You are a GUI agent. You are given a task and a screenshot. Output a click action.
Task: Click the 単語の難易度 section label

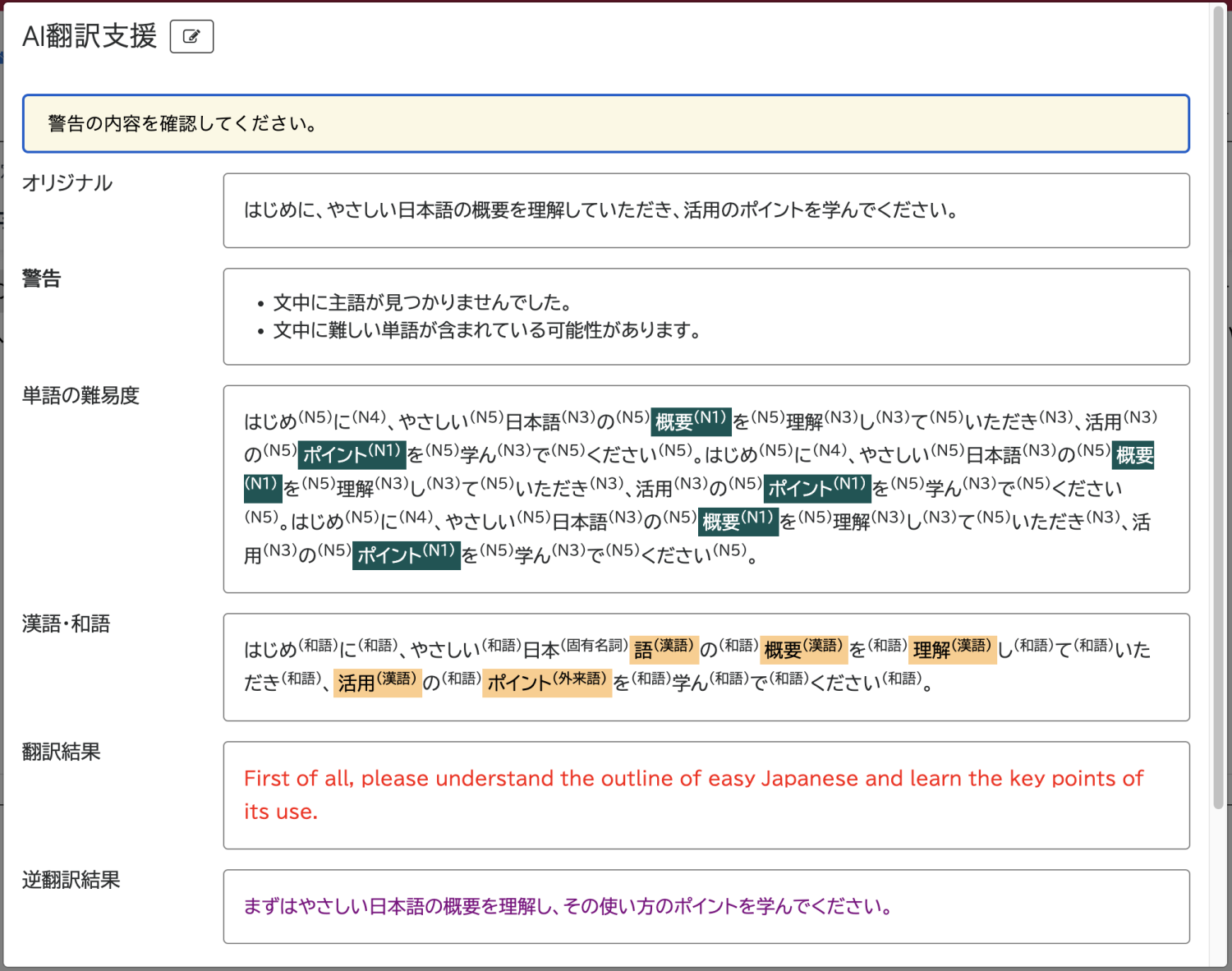[x=80, y=396]
